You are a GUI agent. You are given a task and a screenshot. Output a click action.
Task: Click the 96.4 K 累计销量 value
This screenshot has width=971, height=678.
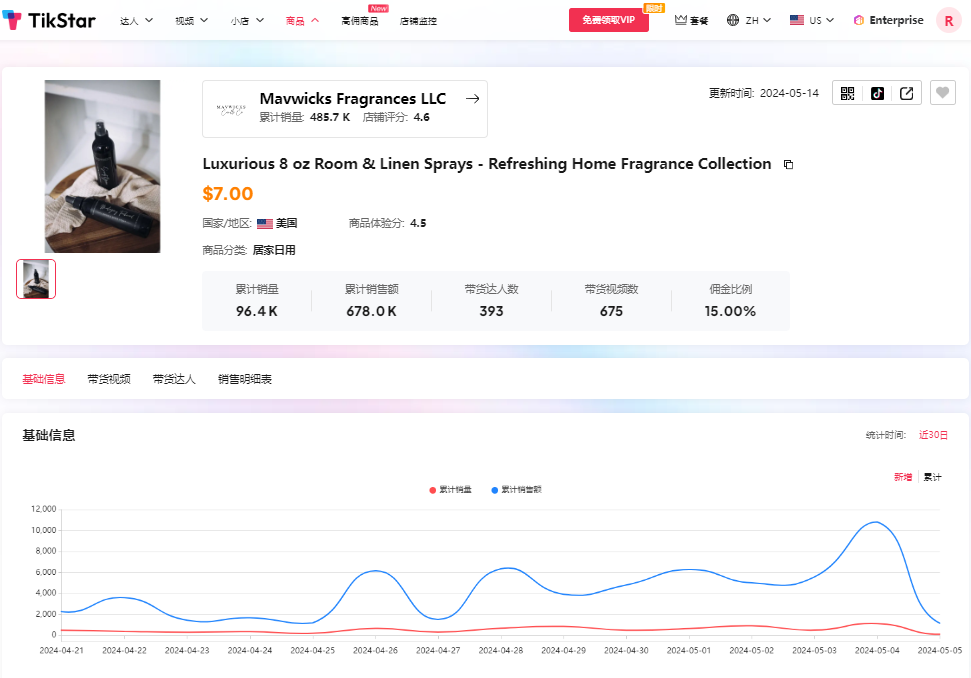point(256,311)
